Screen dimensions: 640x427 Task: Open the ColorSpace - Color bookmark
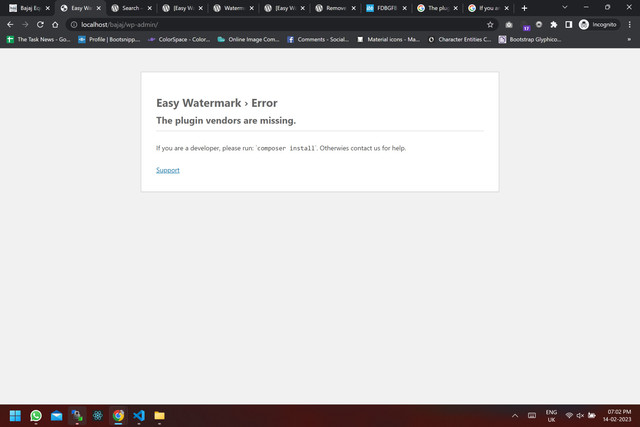179,40
